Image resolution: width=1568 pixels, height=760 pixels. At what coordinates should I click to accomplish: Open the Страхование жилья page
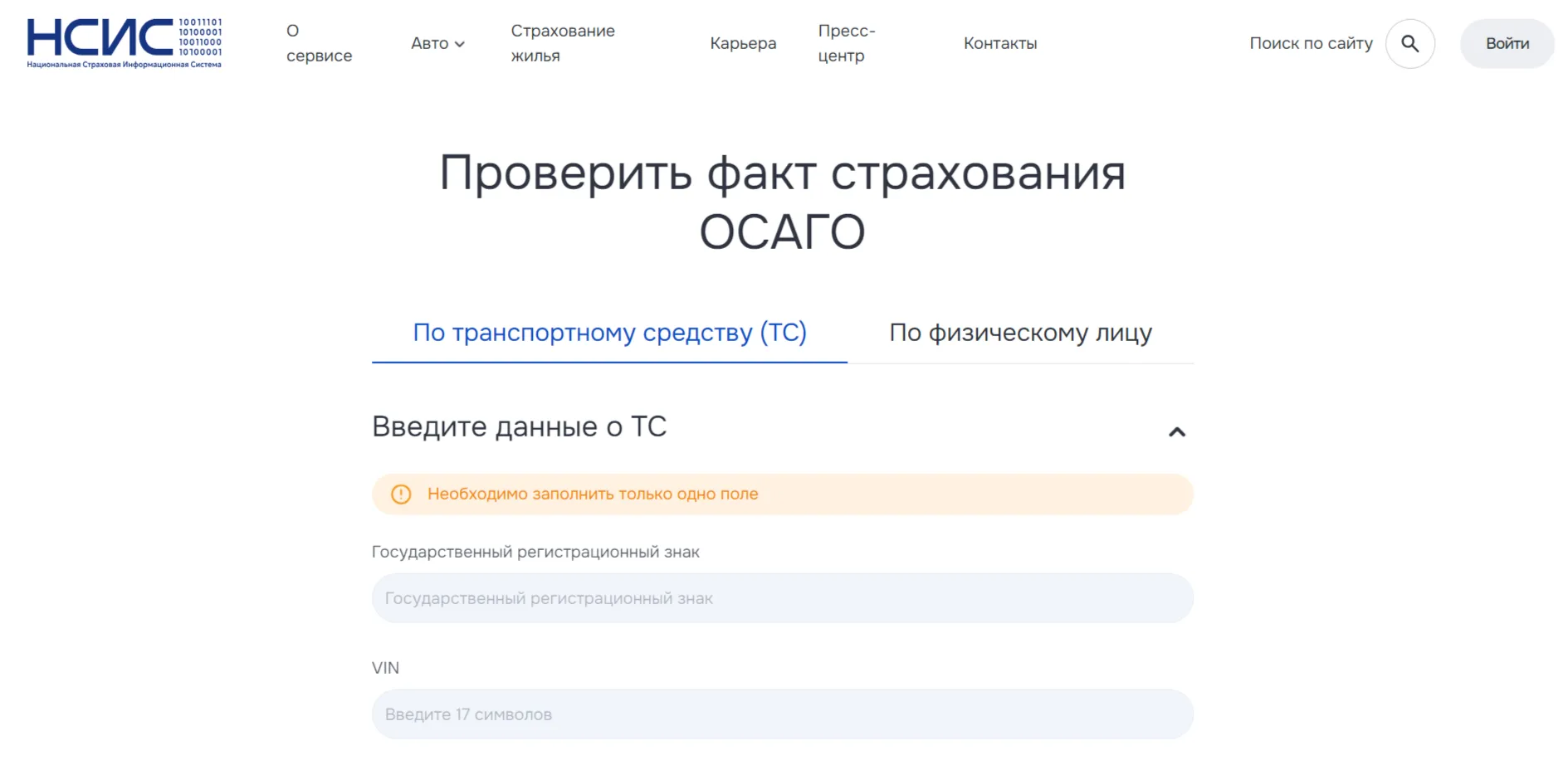(x=562, y=43)
